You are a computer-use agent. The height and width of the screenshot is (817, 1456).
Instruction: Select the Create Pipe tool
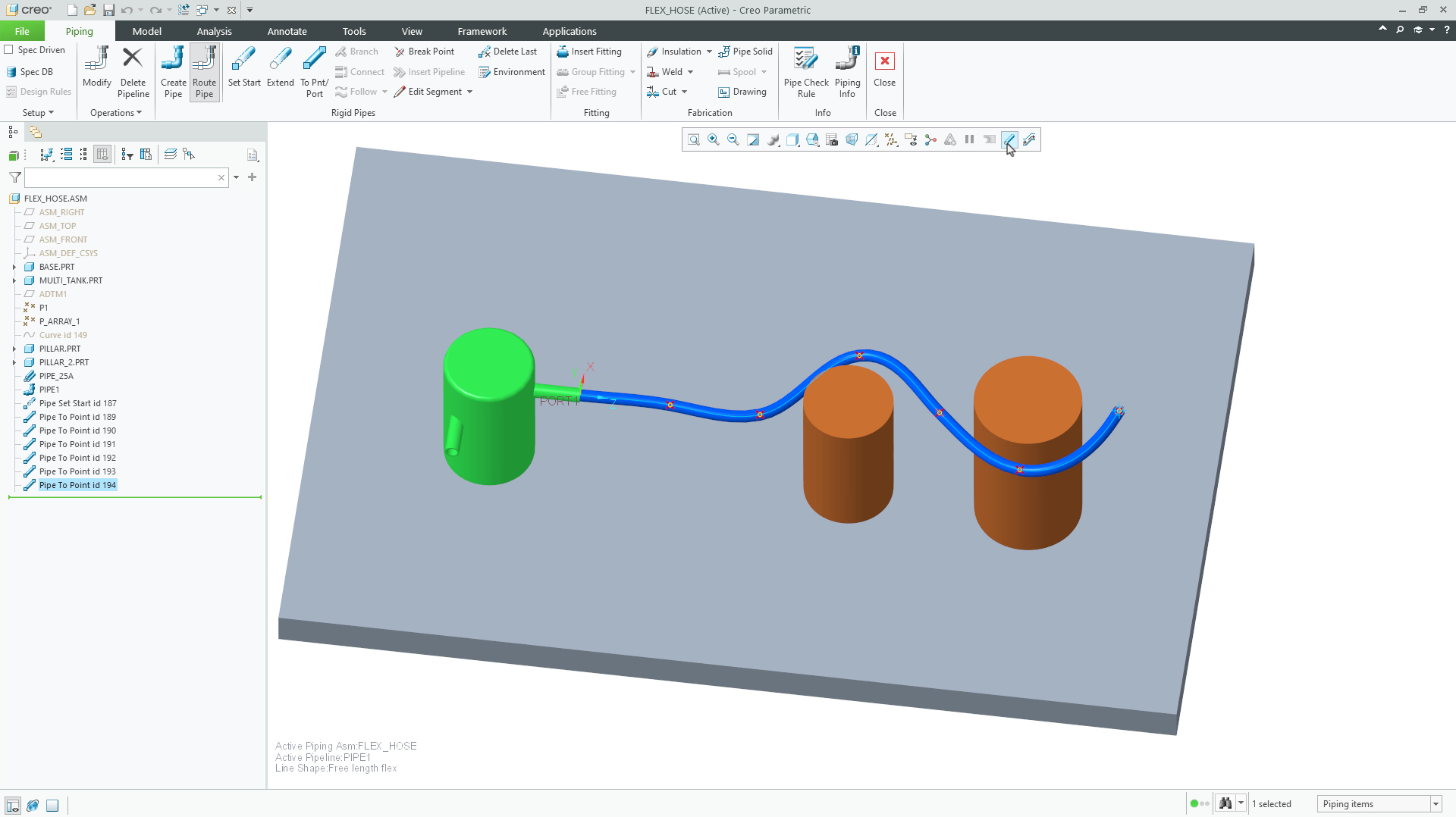pyautogui.click(x=173, y=72)
